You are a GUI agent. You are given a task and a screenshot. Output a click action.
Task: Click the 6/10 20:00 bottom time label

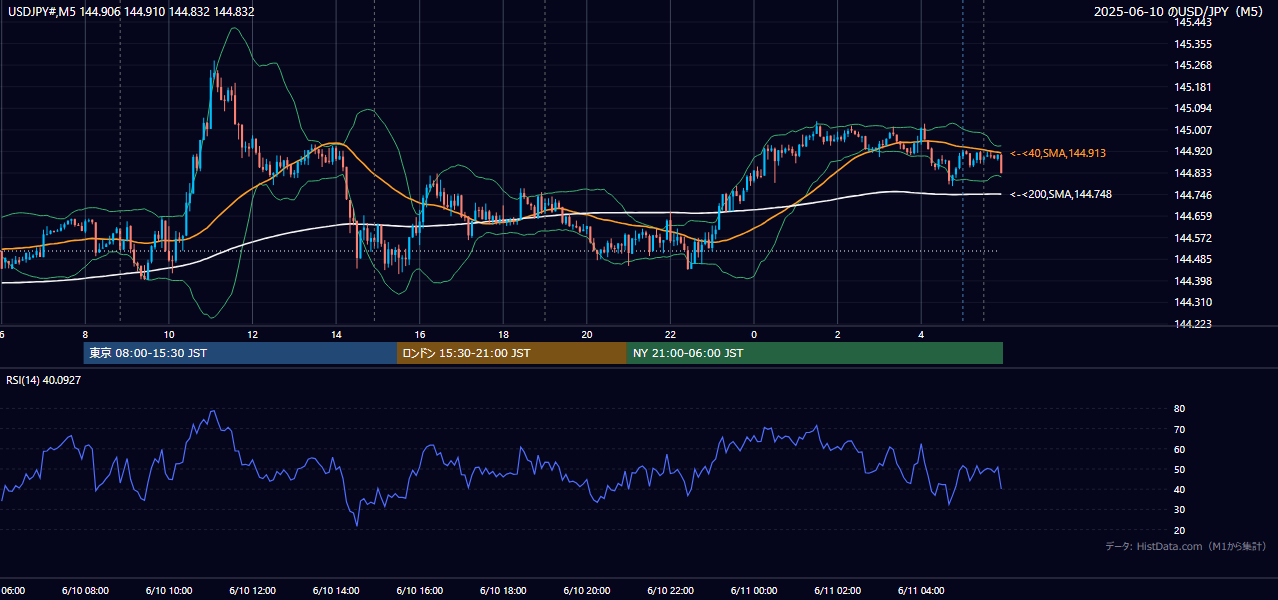point(587,590)
